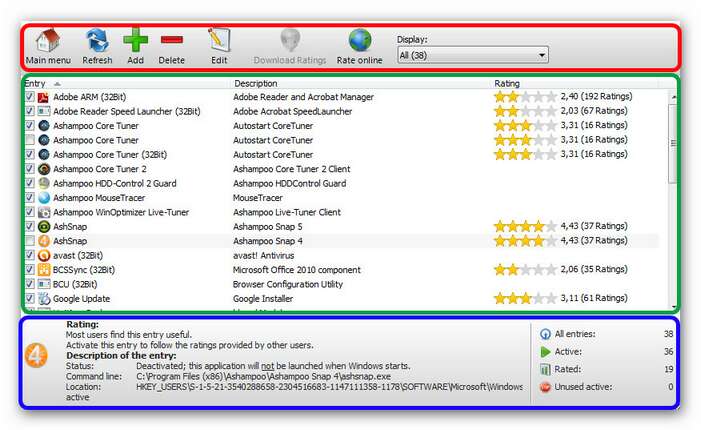The image size is (701, 430).
Task: Sort by the Rating column header
Action: (507, 84)
